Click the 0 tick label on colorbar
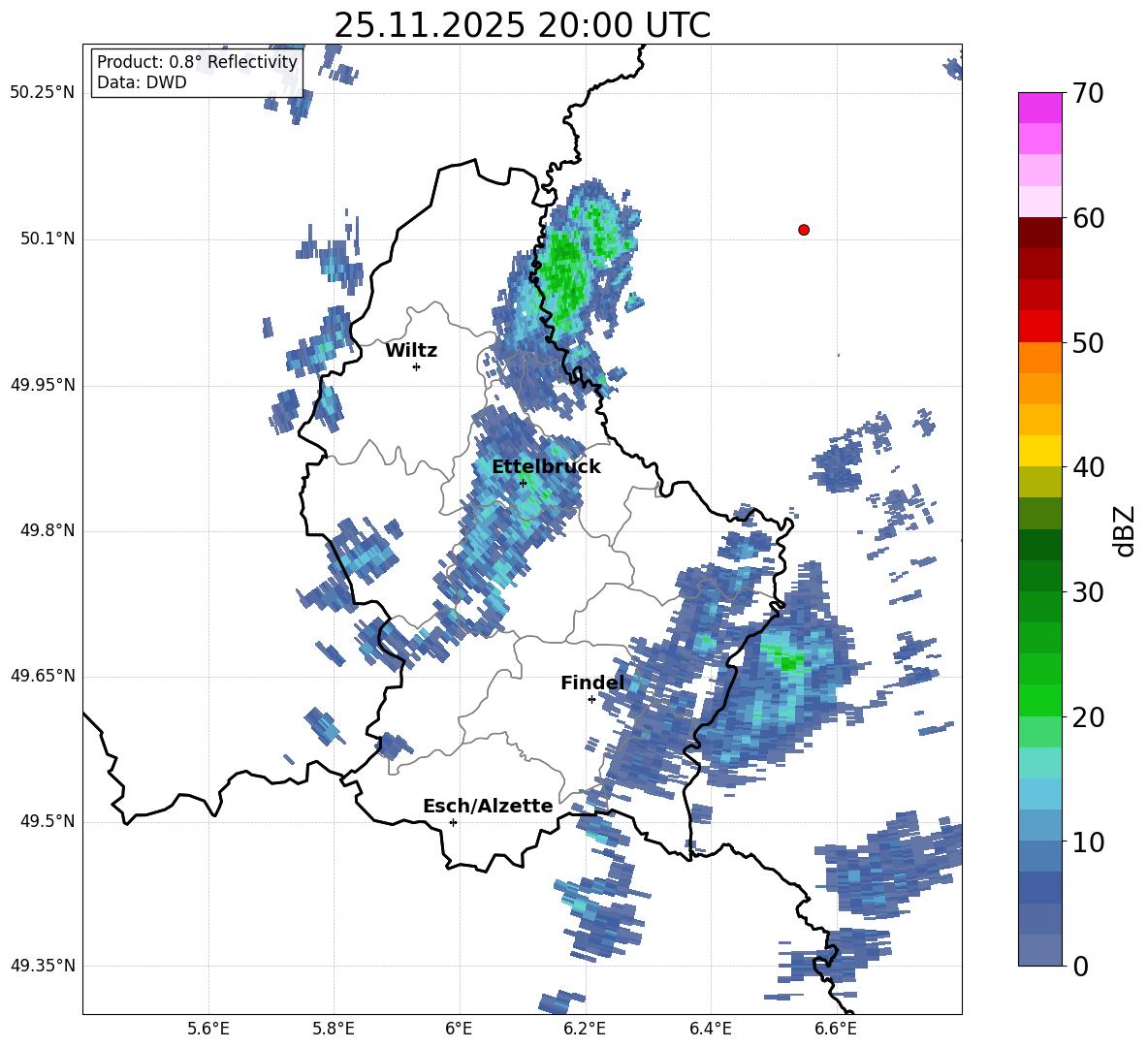The height and width of the screenshot is (1048, 1148). 1081,966
